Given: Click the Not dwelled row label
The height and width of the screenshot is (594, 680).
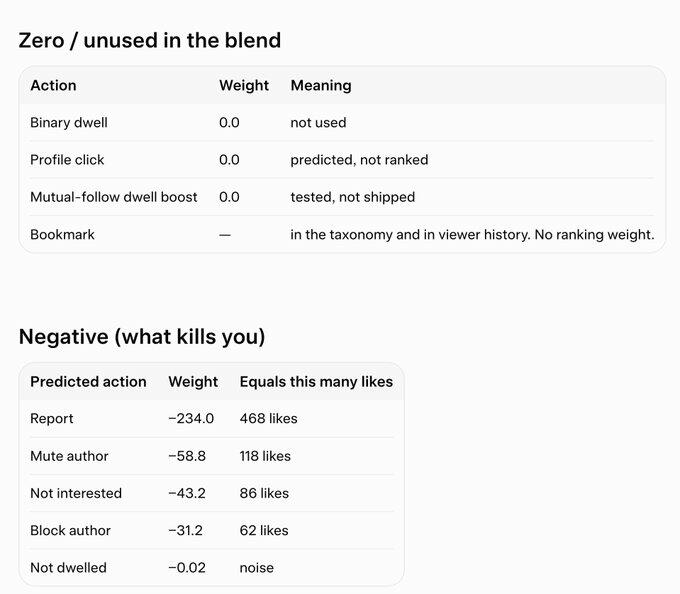Looking at the screenshot, I should 69,568.
